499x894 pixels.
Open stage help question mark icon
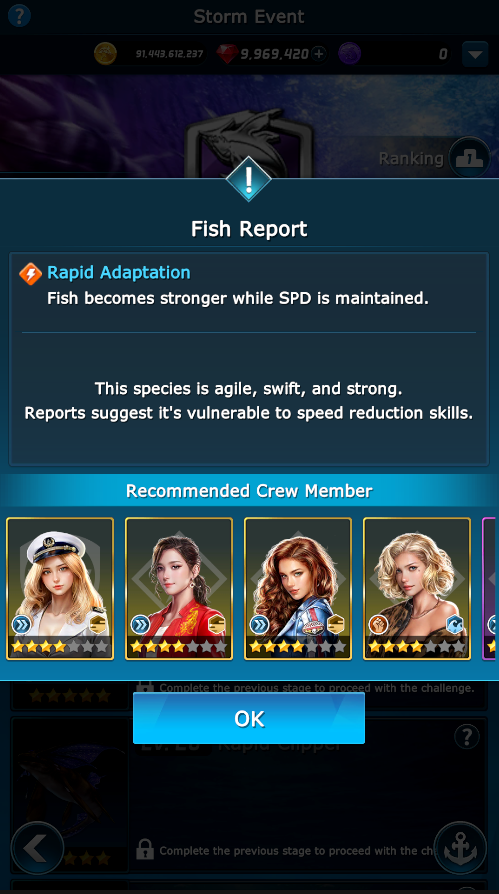(x=466, y=735)
